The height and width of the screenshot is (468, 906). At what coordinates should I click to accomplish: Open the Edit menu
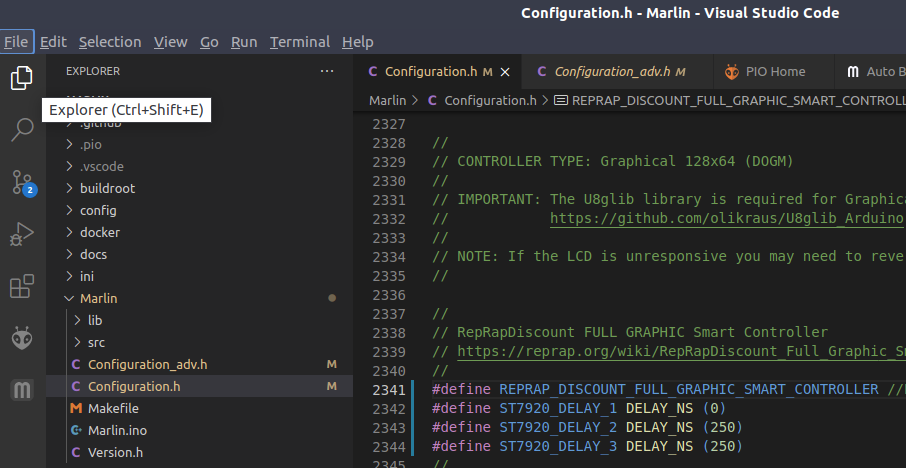(x=53, y=42)
